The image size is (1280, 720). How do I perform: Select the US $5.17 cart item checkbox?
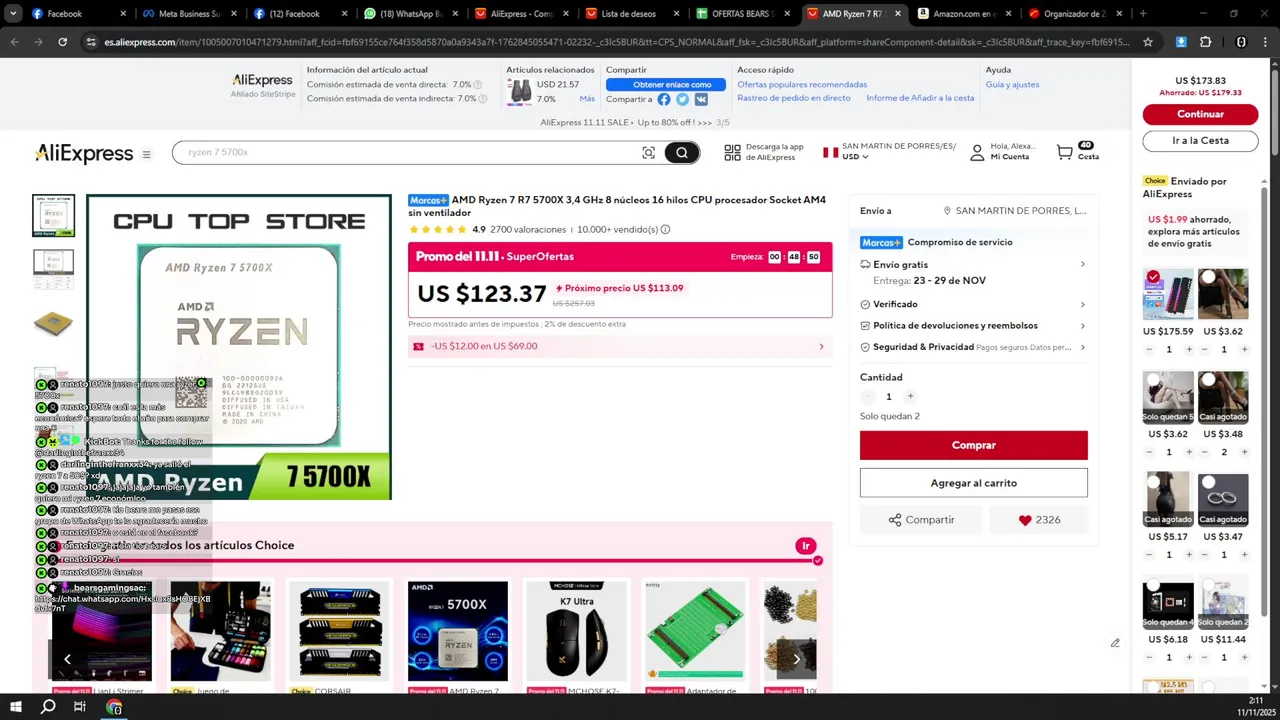(1153, 483)
